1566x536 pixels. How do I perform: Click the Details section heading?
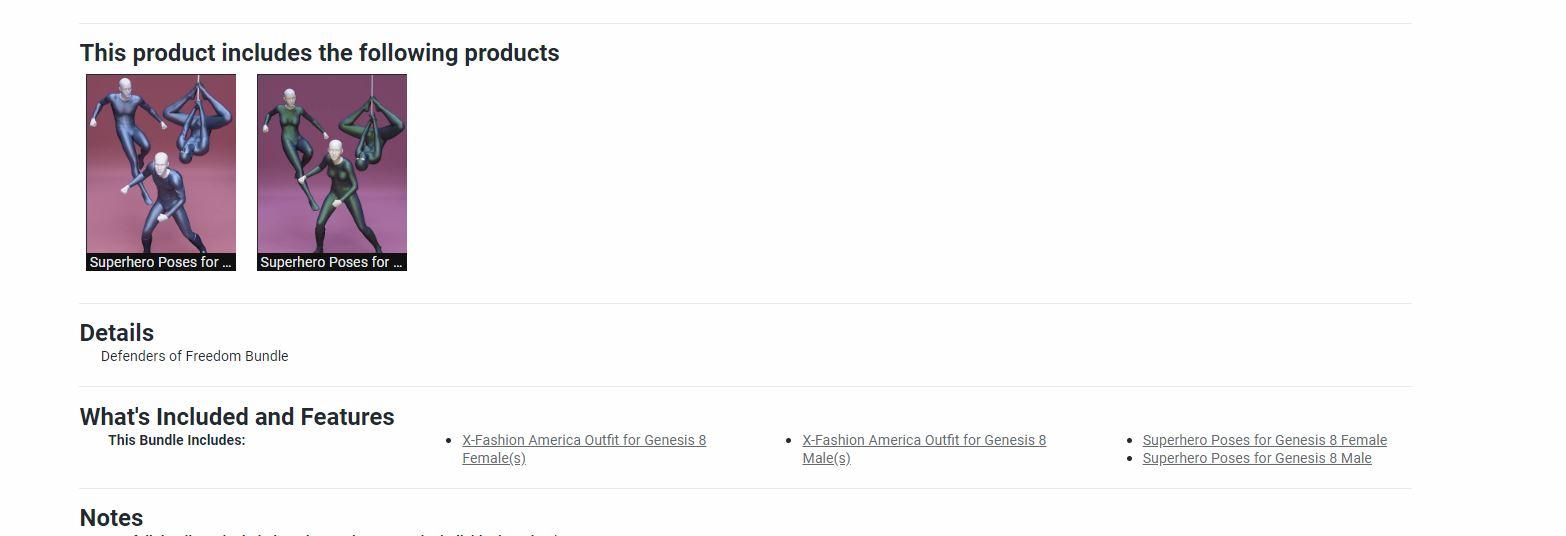(x=117, y=333)
